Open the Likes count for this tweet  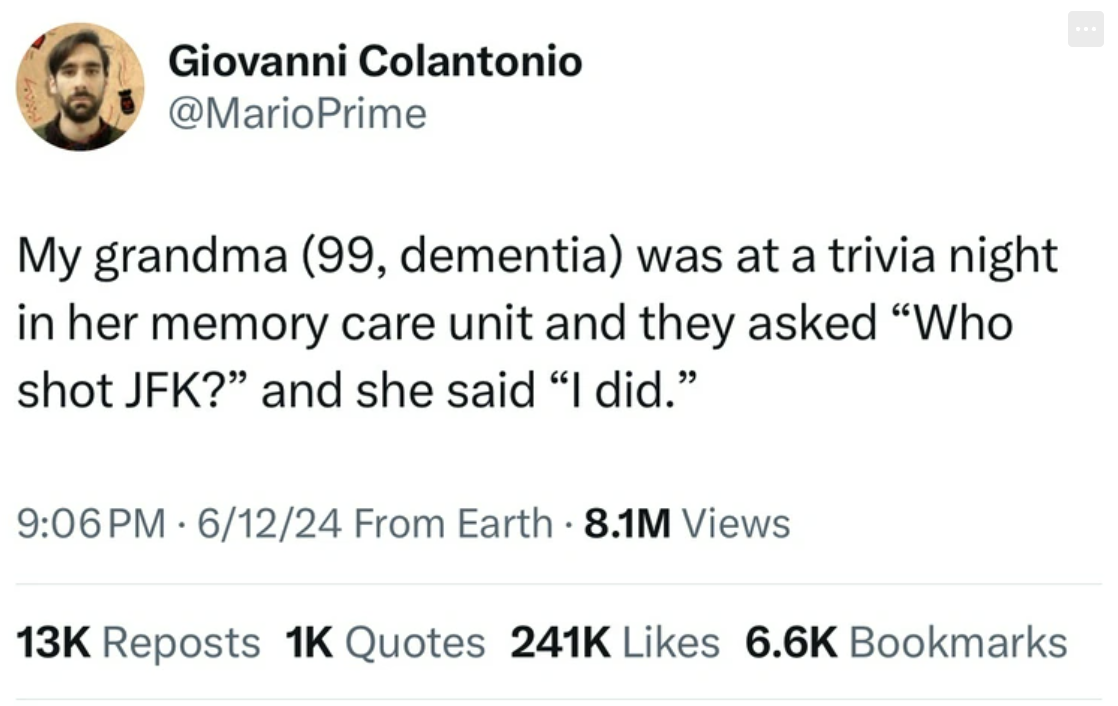point(614,643)
